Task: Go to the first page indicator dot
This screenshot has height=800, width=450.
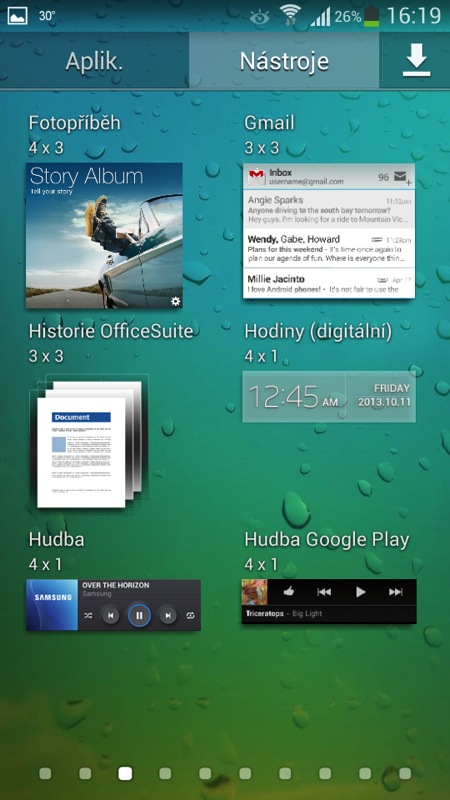Action: [45, 774]
